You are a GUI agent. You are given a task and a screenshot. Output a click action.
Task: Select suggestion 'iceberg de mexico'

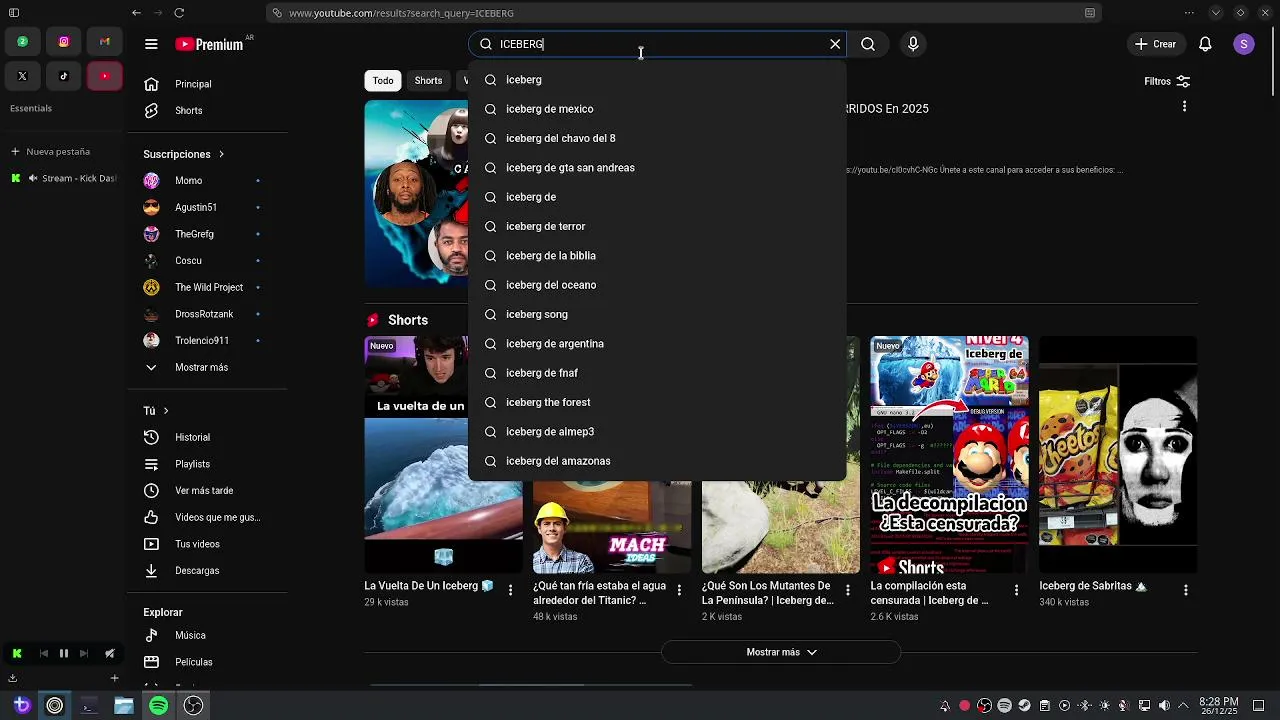click(x=657, y=109)
